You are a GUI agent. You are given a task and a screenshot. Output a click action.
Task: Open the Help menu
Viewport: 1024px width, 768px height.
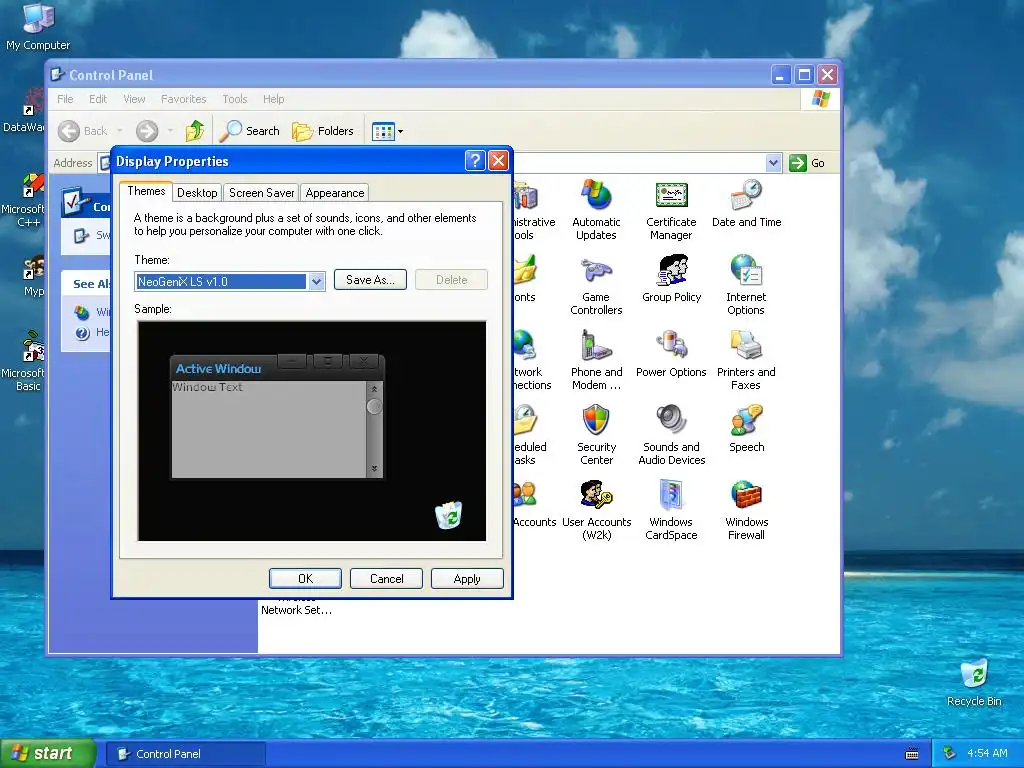click(274, 99)
